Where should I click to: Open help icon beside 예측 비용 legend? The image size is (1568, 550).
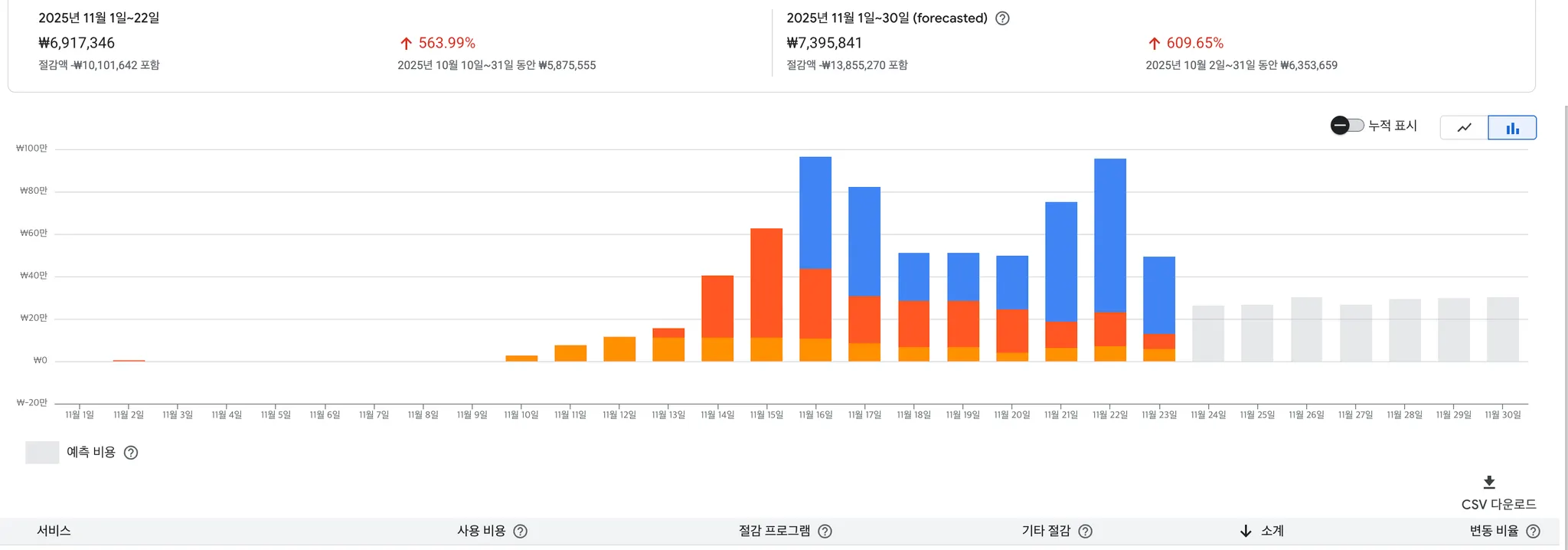131,453
